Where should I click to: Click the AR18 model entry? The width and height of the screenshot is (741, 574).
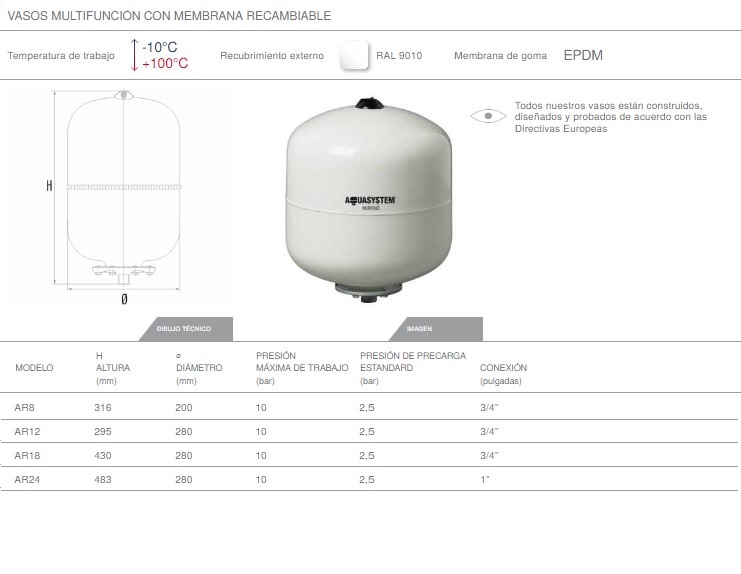click(26, 455)
